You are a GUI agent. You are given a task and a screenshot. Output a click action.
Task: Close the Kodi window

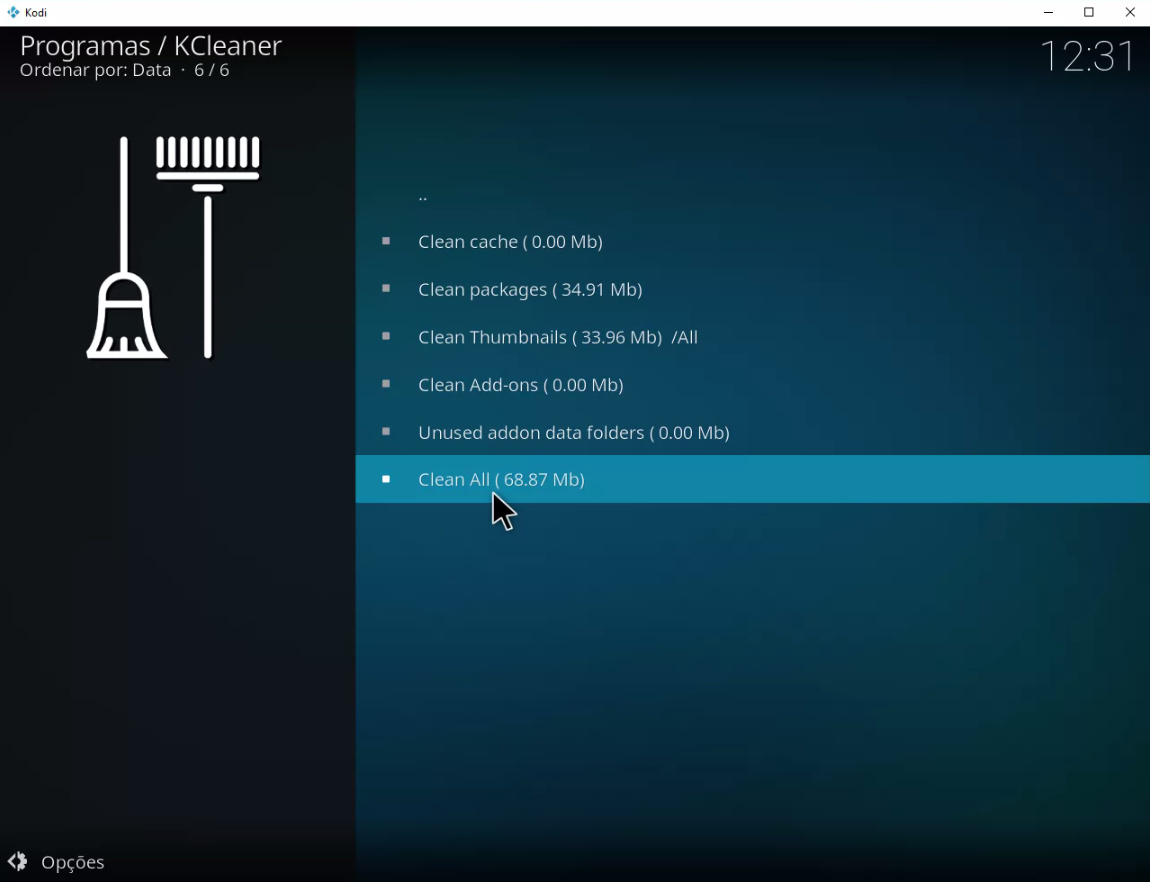[x=1129, y=12]
